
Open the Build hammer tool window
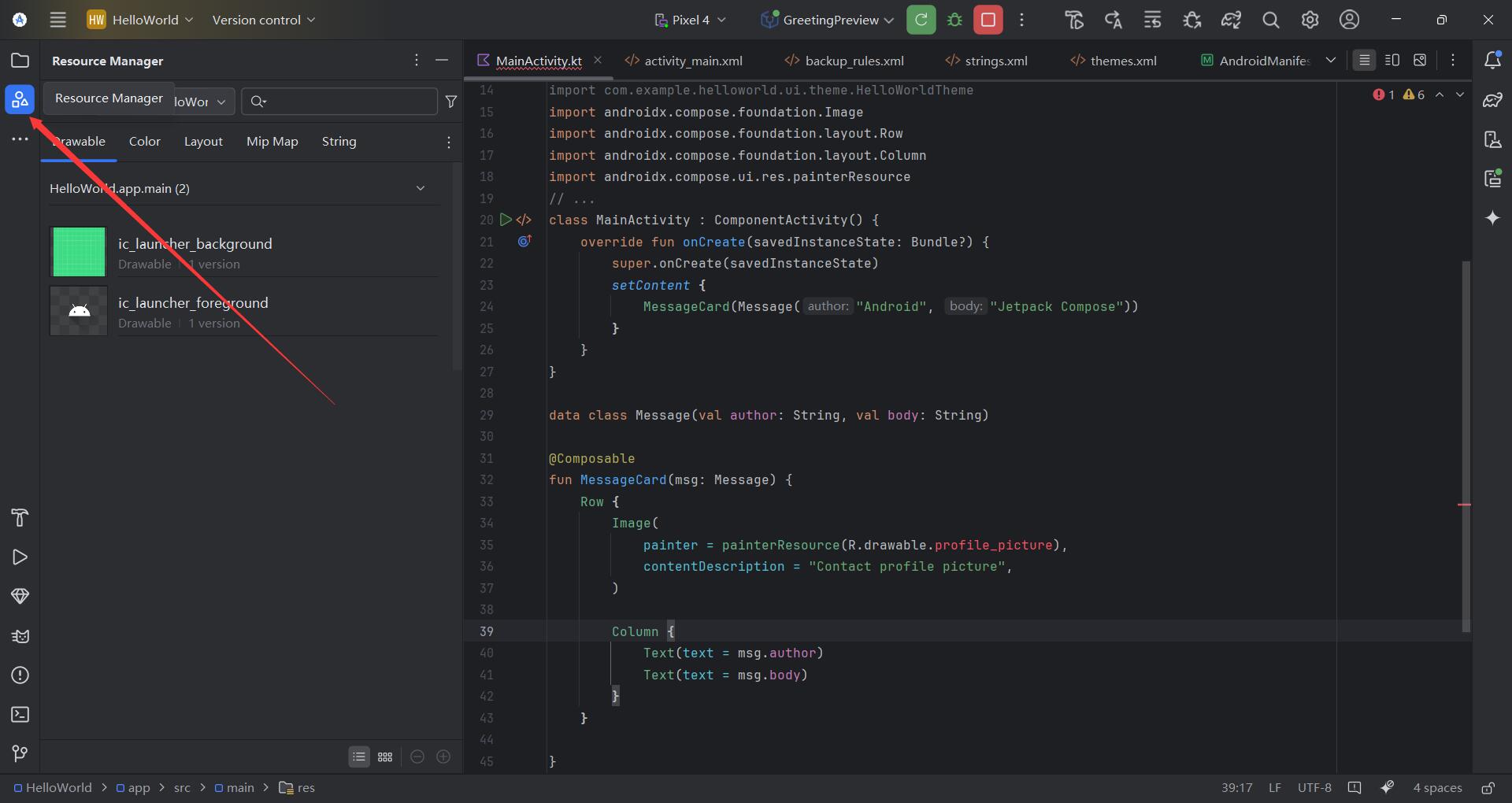(x=20, y=517)
